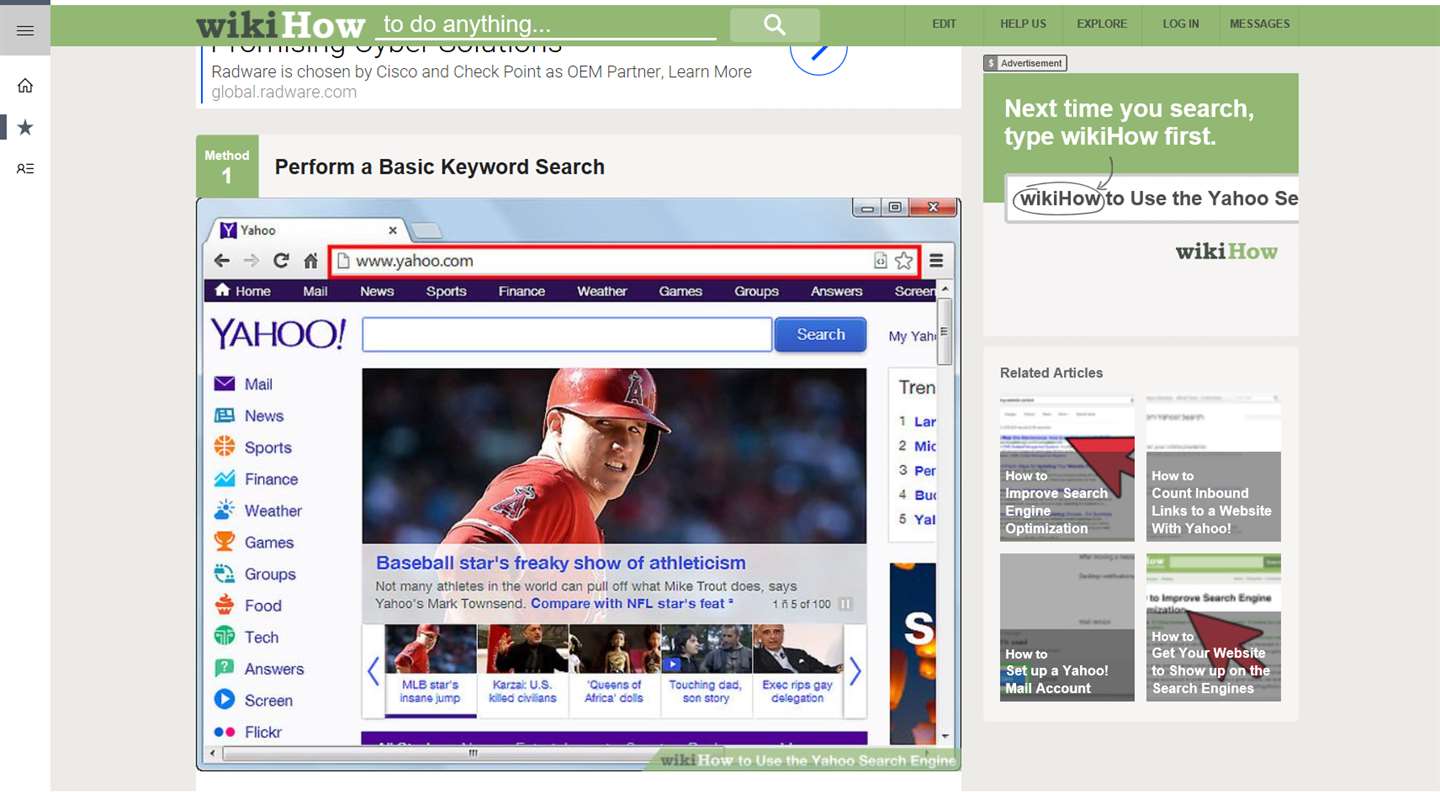Viewport: 1440px width, 792px height.
Task: Click LOG IN in the header
Action: coord(1180,24)
